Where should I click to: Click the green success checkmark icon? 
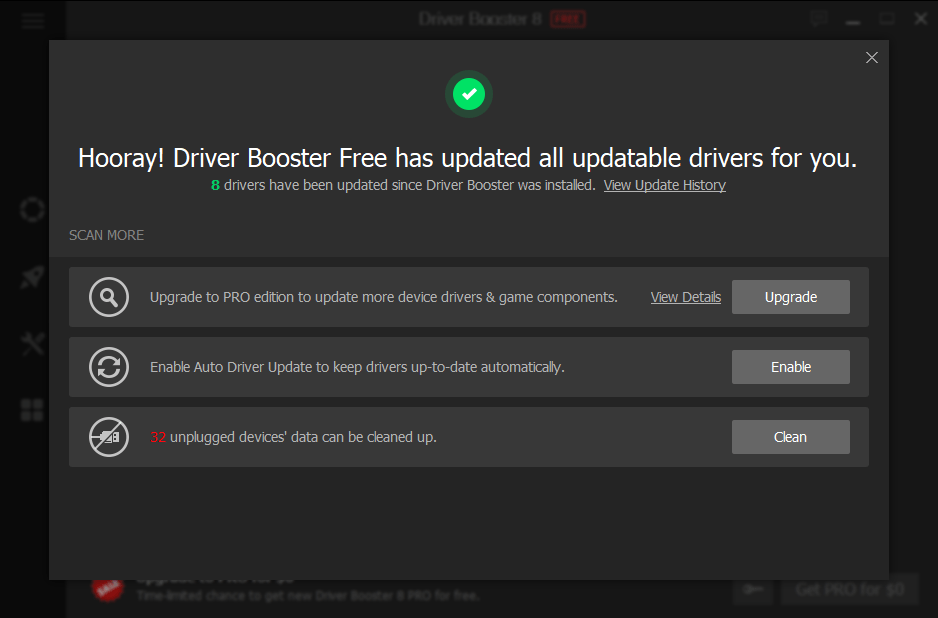[x=468, y=93]
